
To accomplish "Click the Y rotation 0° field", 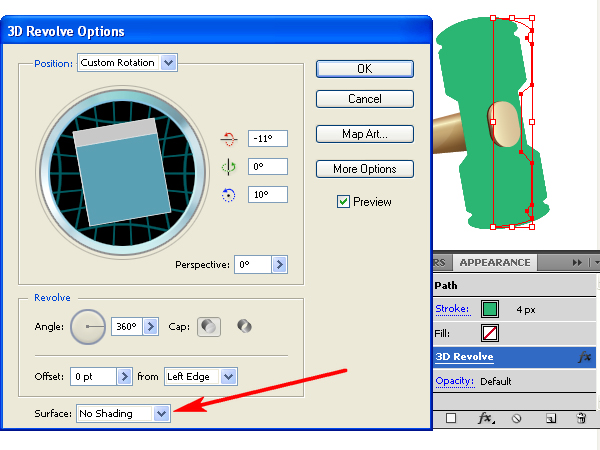I will pyautogui.click(x=268, y=167).
